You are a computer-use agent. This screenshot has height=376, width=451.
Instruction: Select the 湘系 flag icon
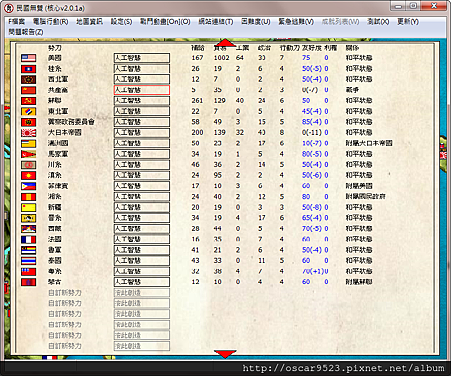click(x=28, y=197)
